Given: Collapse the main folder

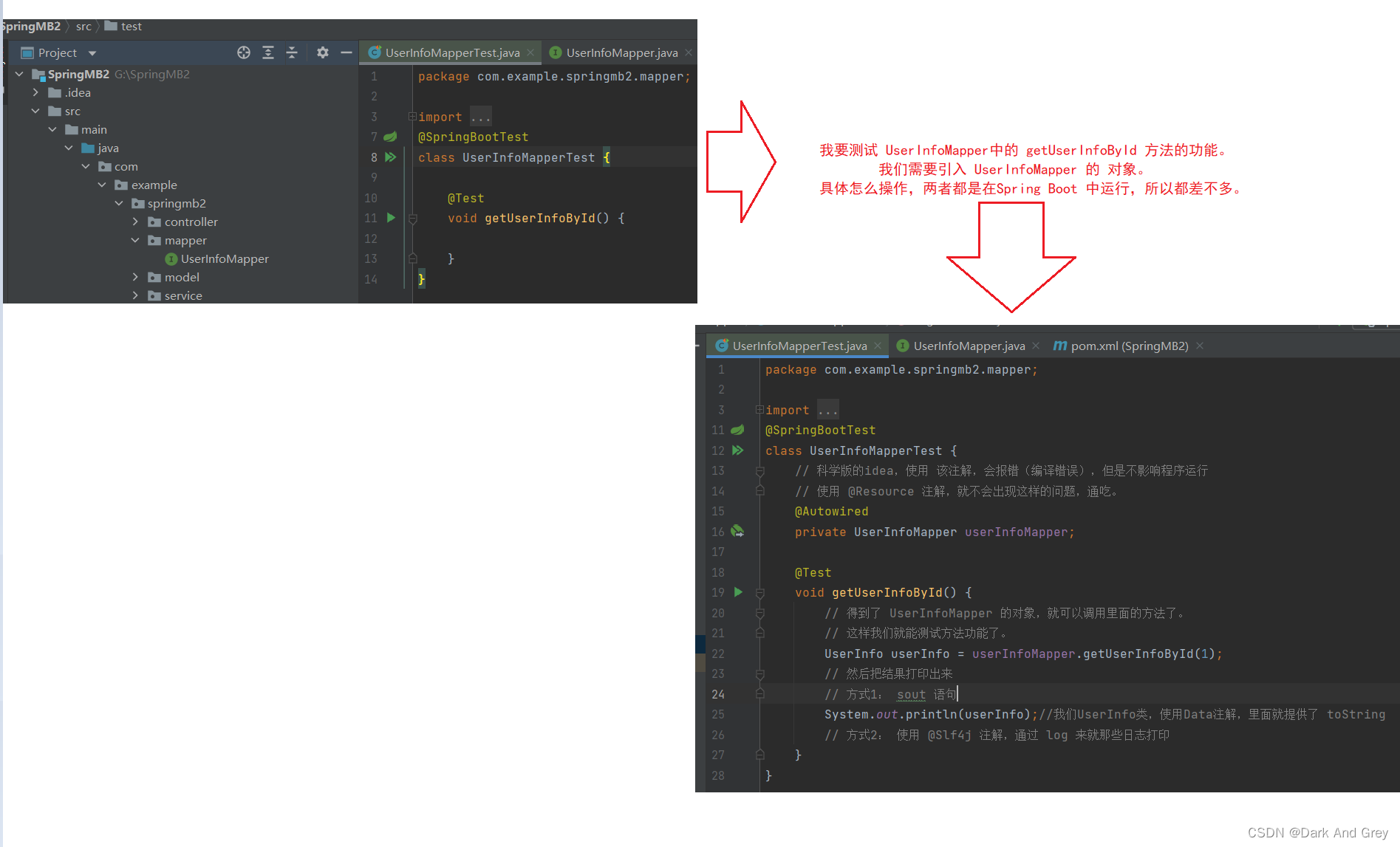Looking at the screenshot, I should tap(52, 129).
